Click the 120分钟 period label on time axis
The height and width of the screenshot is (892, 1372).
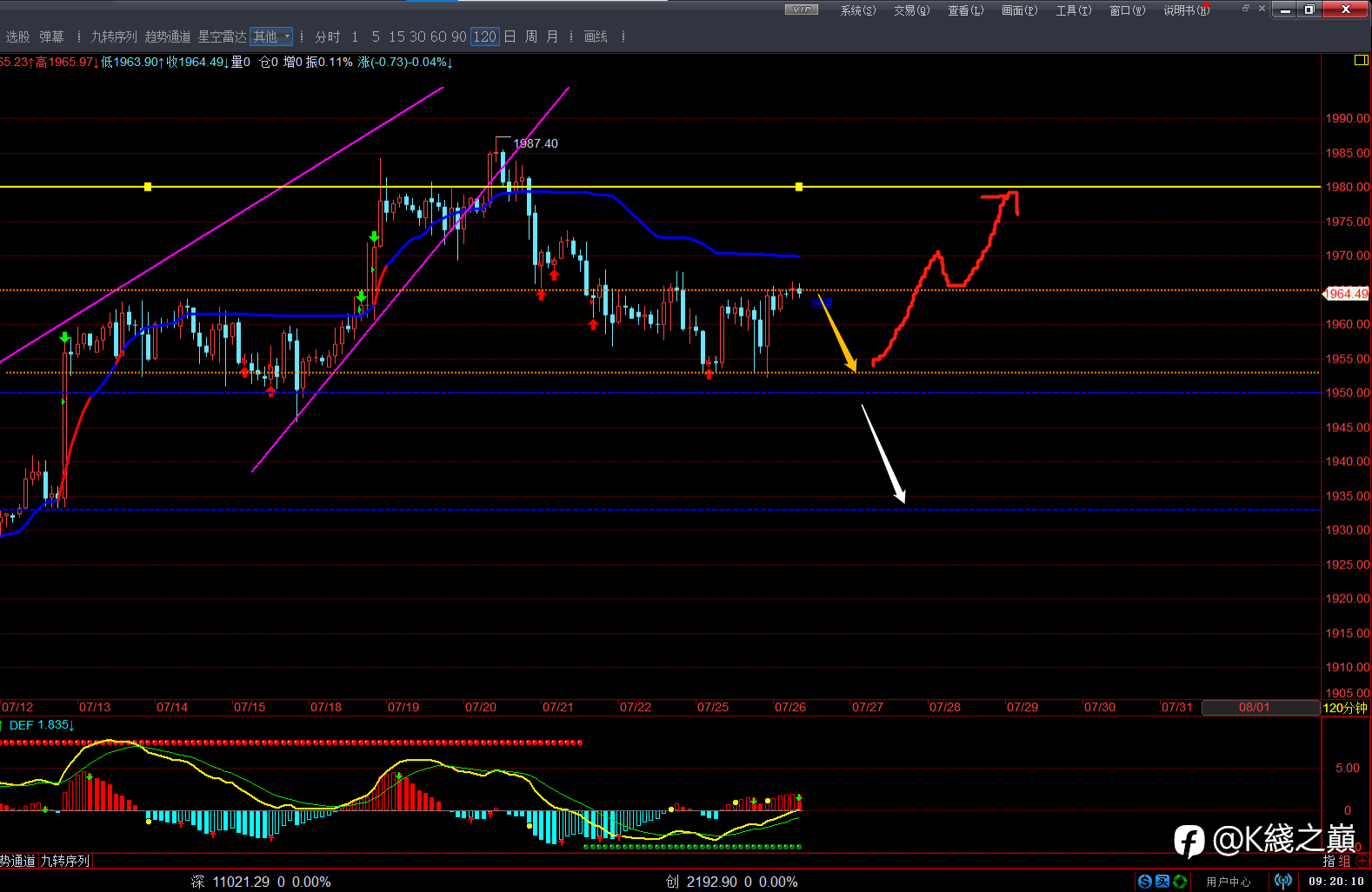click(1345, 708)
